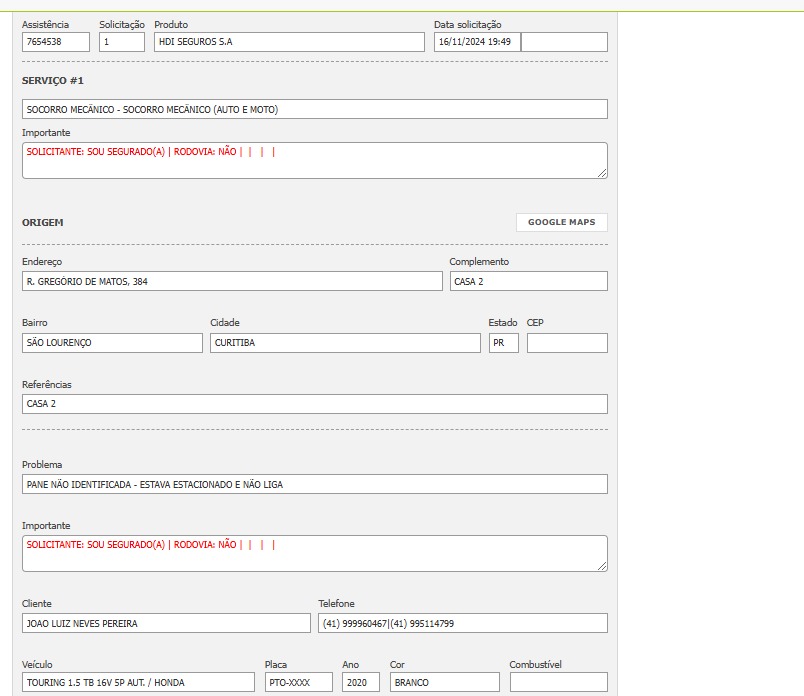Viewport: 804px width, 696px height.
Task: Focus the Produto field HDI SEGUROS S.A
Action: [x=289, y=42]
